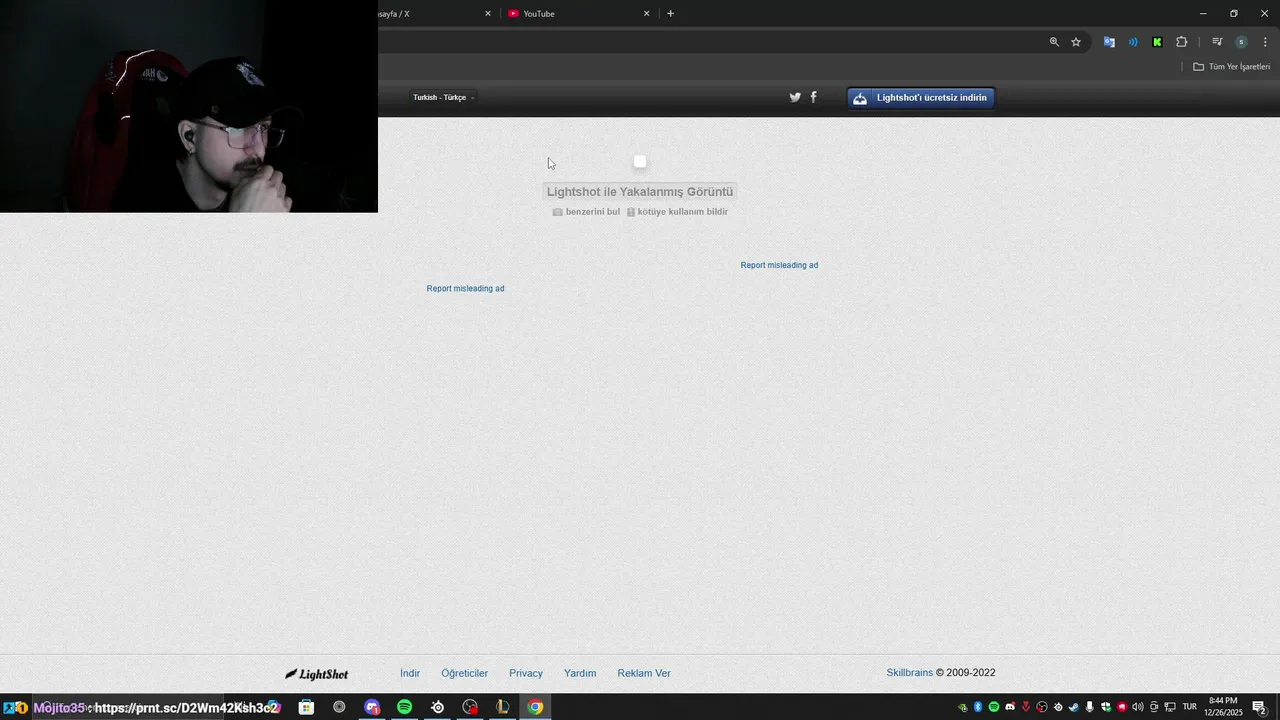Open Spotify from the taskbar

pyautogui.click(x=404, y=707)
